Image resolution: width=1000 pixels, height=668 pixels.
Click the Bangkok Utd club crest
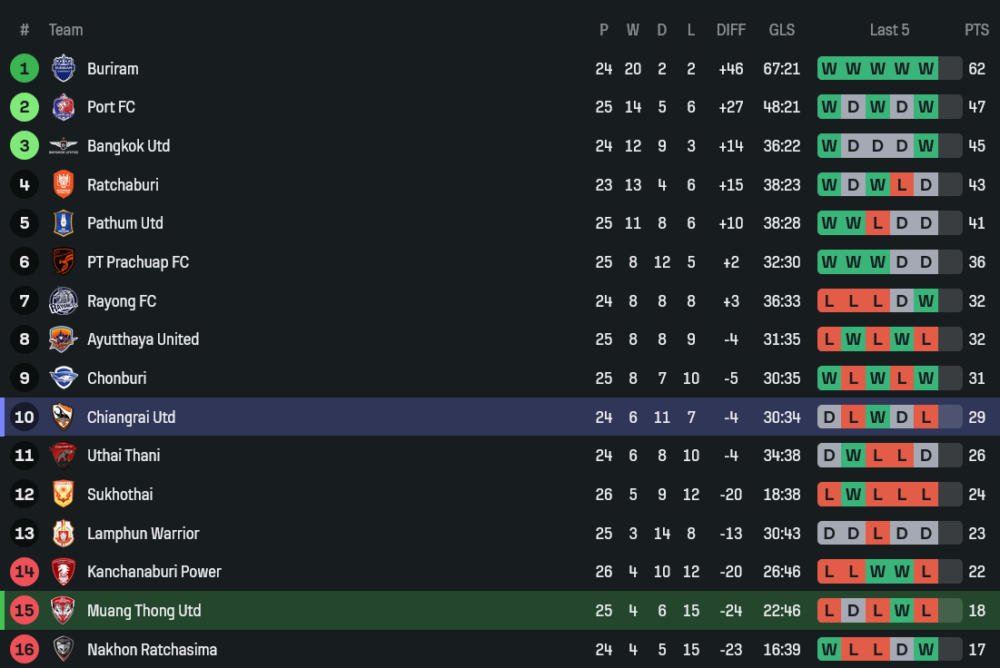click(x=63, y=146)
